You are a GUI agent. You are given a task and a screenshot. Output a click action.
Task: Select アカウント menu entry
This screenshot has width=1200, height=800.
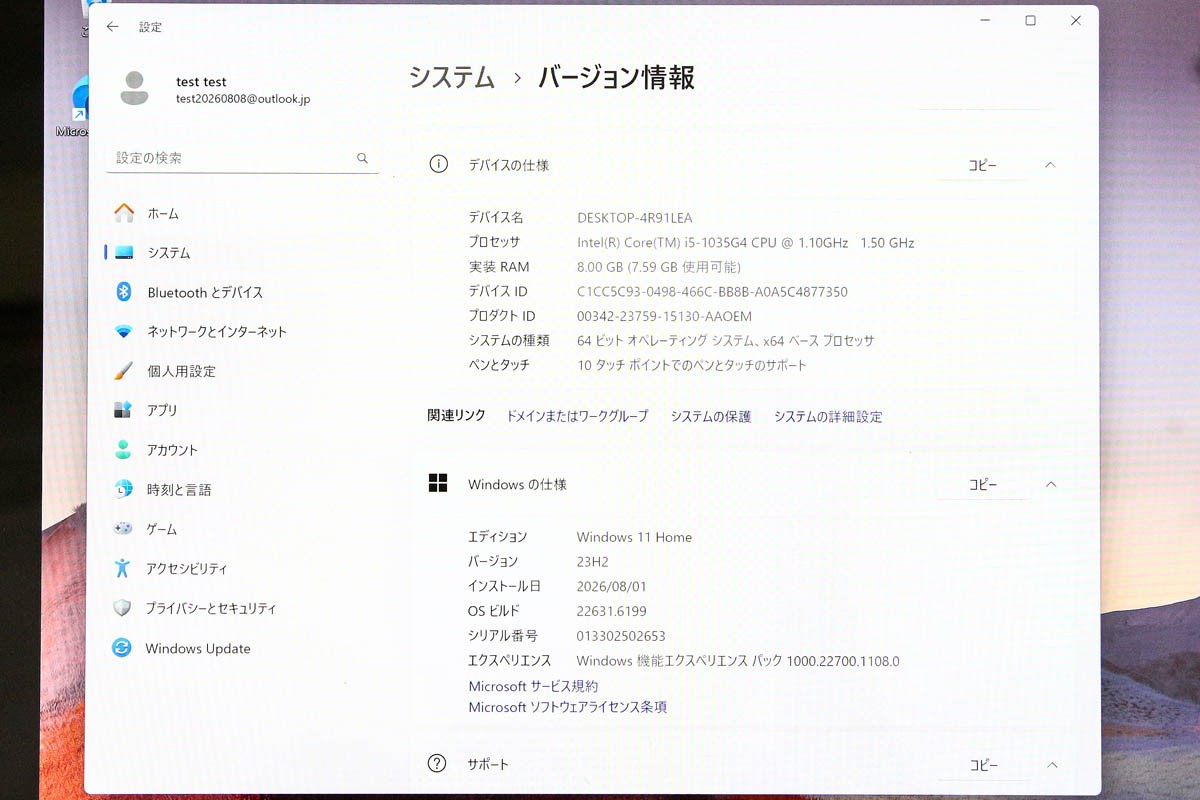(x=172, y=450)
